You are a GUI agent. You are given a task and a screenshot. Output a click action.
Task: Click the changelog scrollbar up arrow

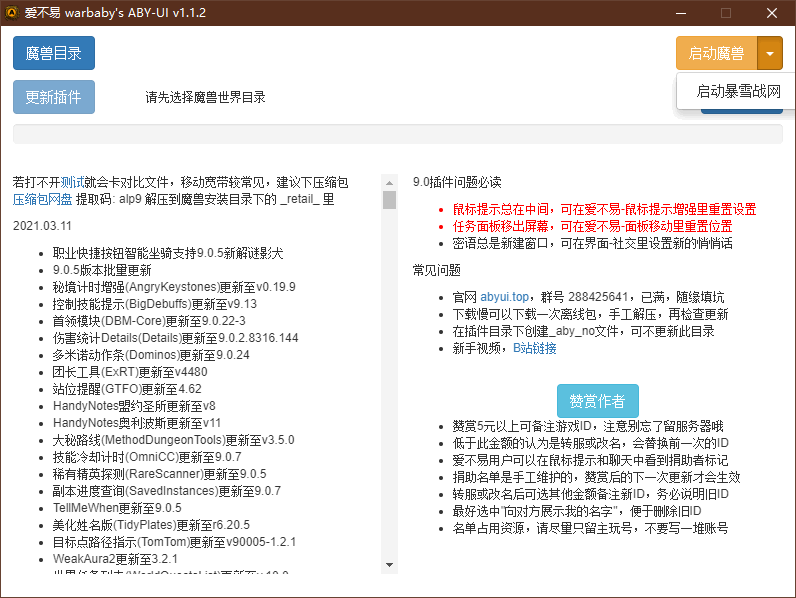tap(389, 181)
